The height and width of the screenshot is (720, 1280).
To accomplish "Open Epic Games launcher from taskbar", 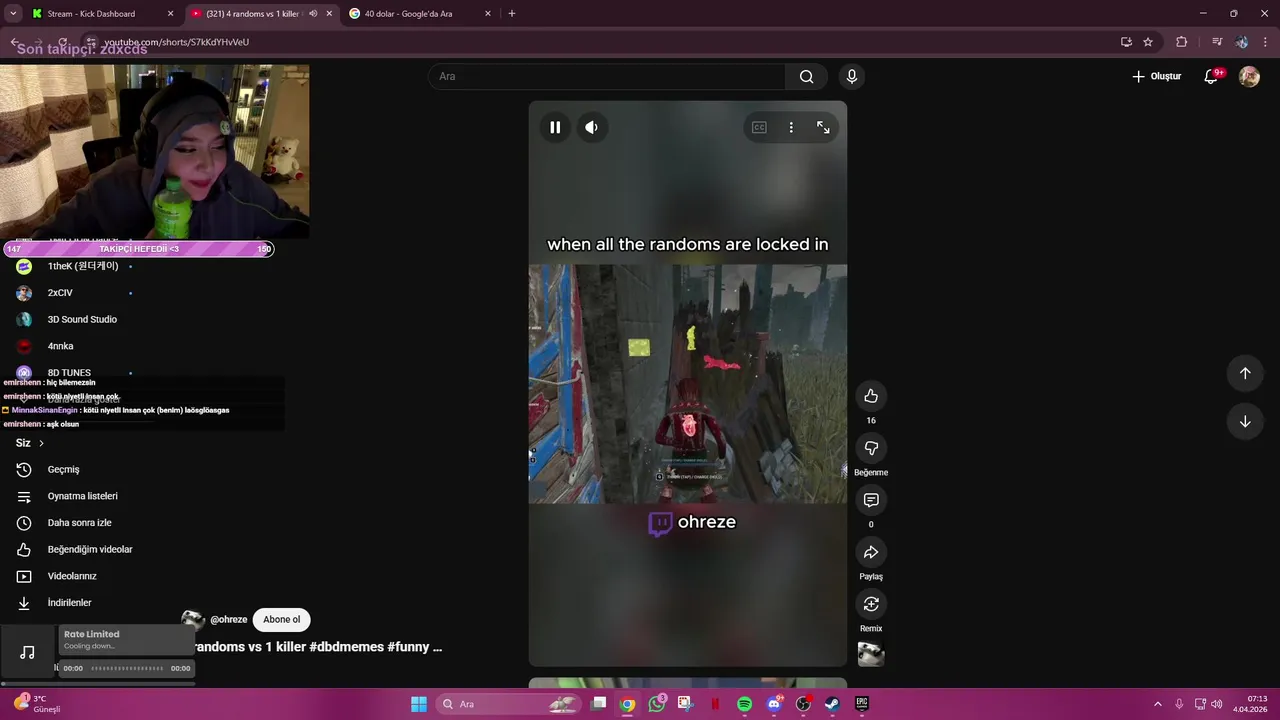I will 861,704.
